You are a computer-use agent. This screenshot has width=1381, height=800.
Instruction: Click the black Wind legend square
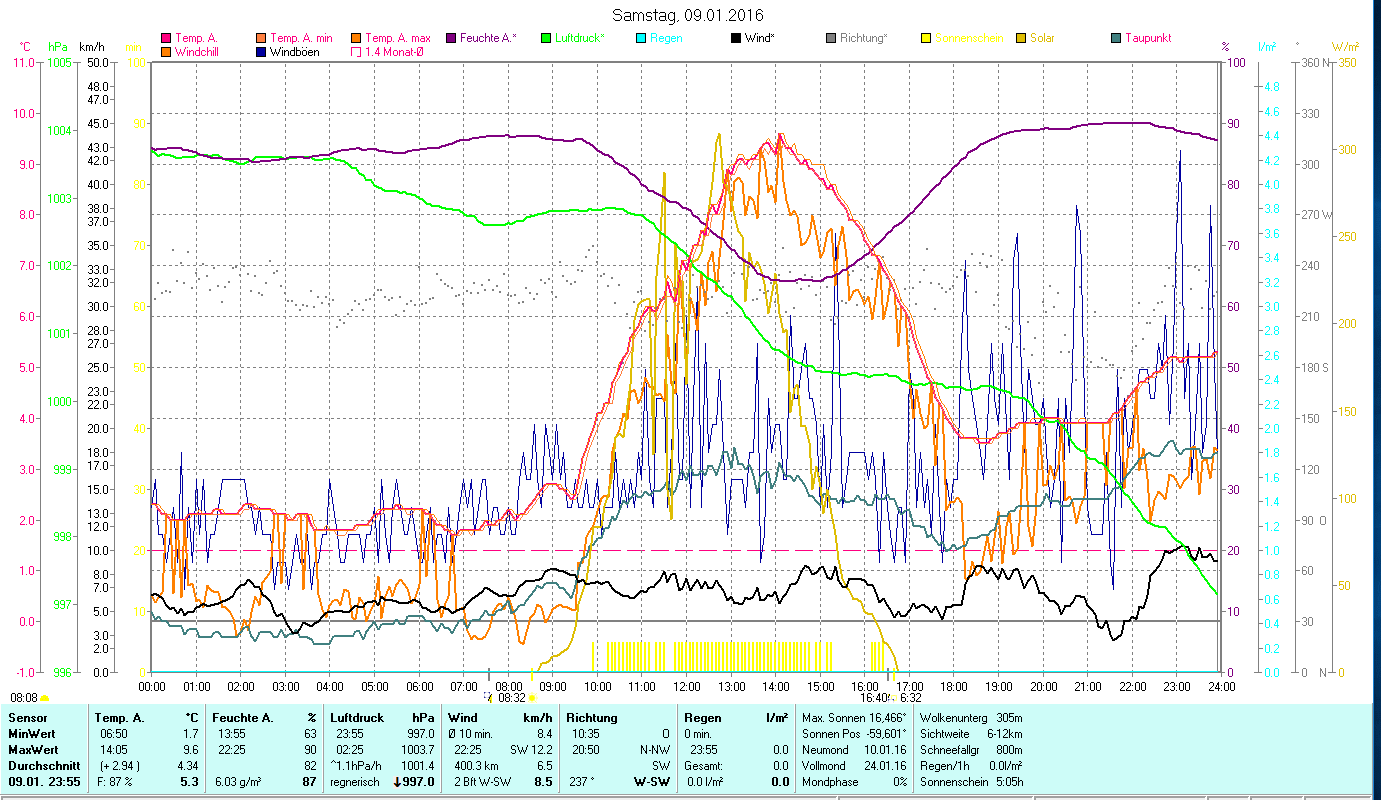point(736,38)
